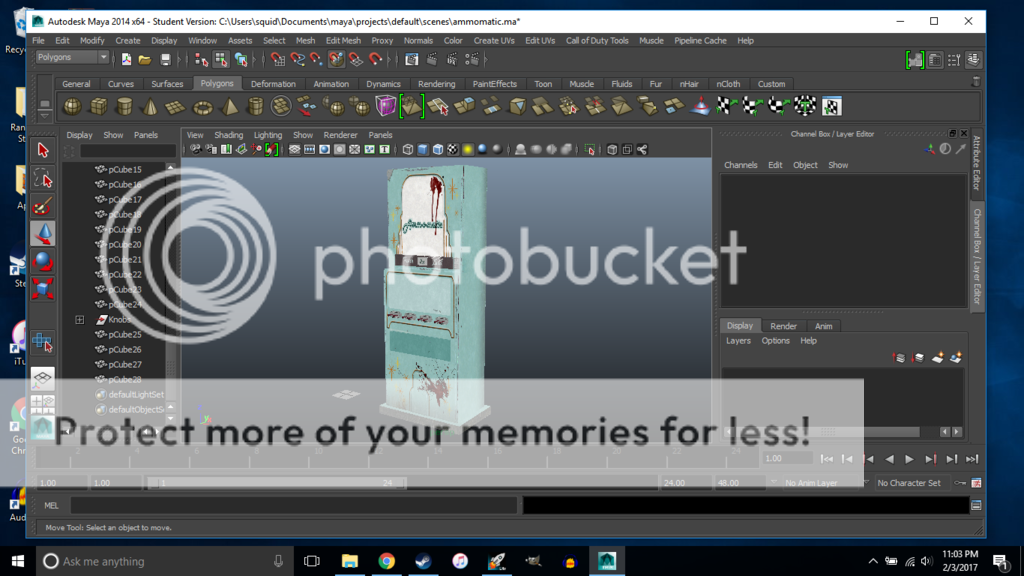
Task: Switch to the Animation shelf tab
Action: click(x=330, y=84)
